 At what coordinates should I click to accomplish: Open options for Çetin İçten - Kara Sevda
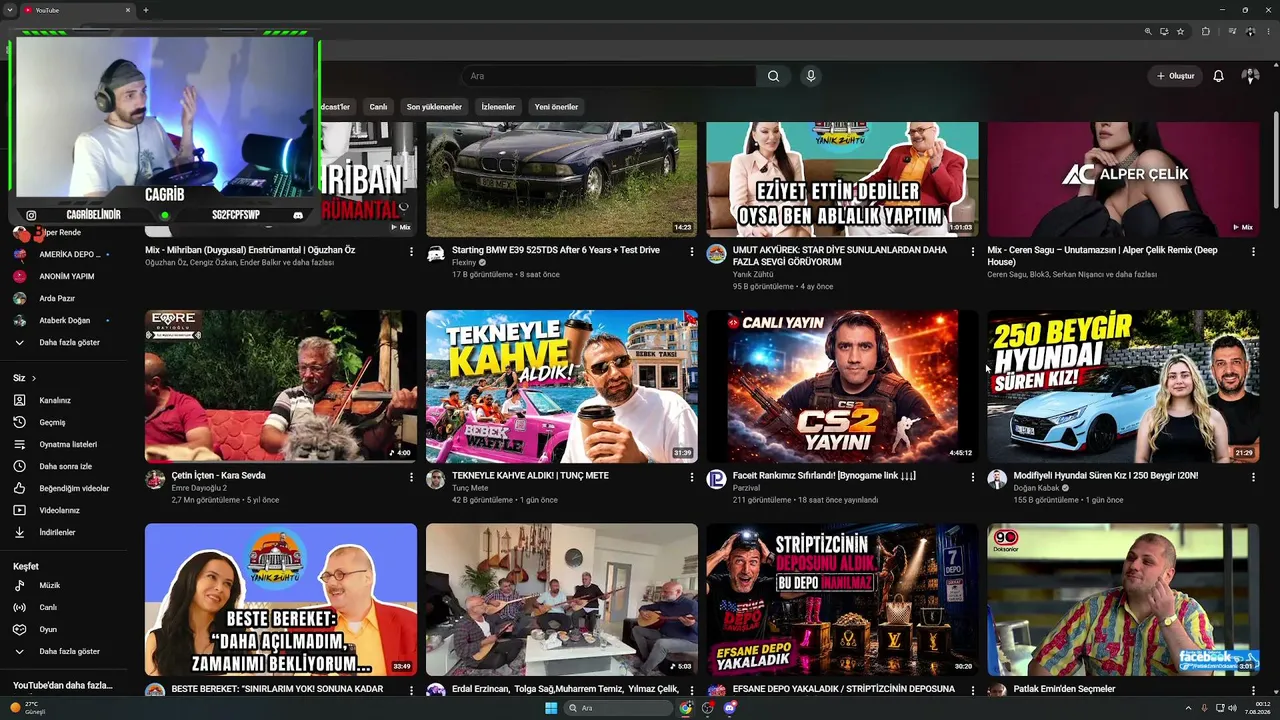point(410,477)
